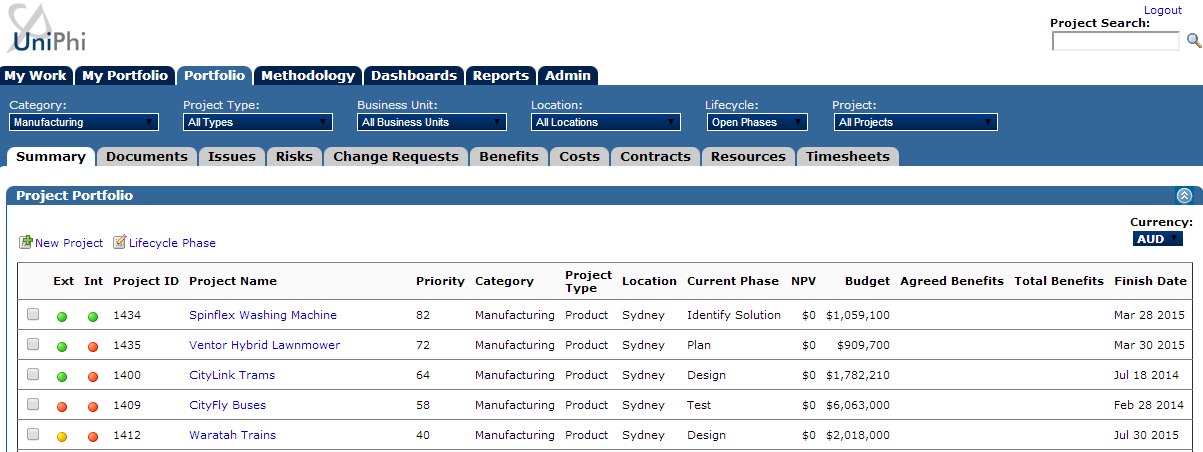Open the Admin tab
This screenshot has height=452, width=1203.
568,76
